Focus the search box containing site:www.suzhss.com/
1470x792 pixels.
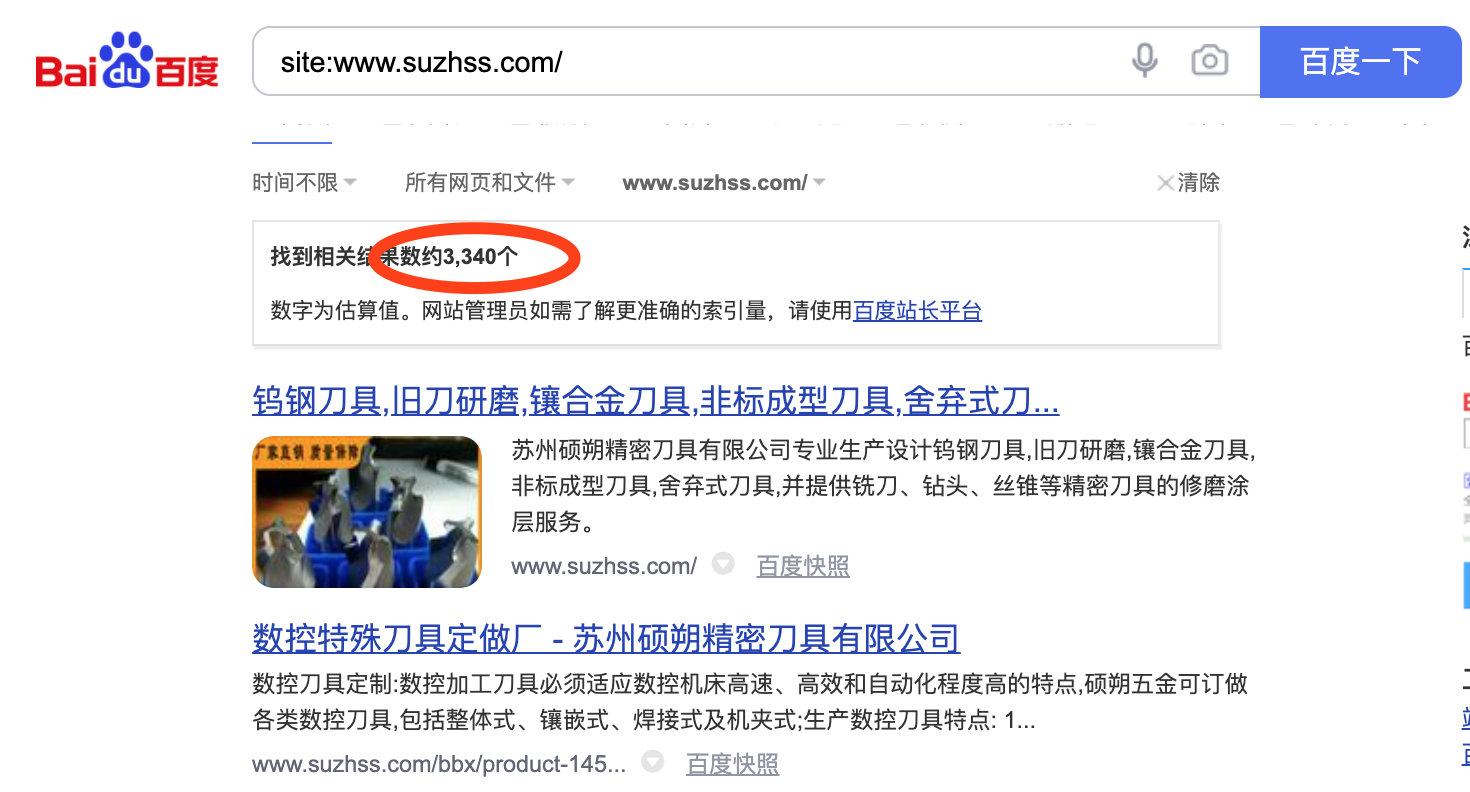(690, 62)
